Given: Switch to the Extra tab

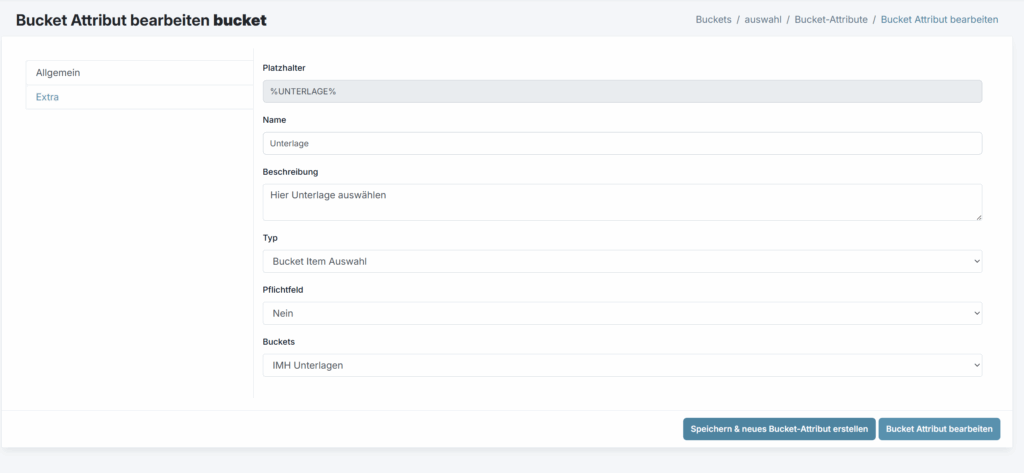Looking at the screenshot, I should [48, 97].
